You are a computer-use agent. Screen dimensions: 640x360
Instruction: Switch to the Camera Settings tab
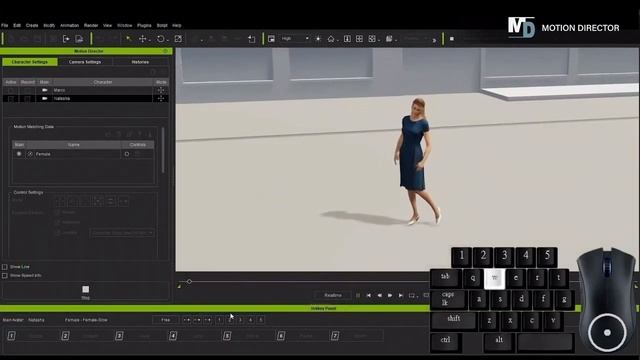tap(85, 62)
